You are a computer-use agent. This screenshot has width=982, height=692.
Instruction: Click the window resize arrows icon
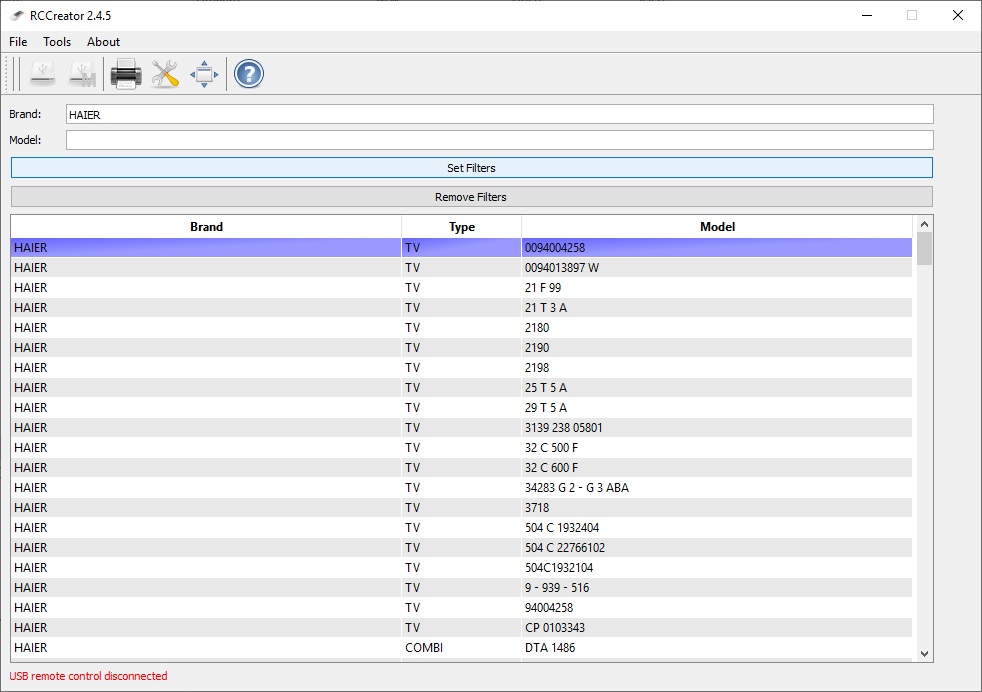point(204,73)
